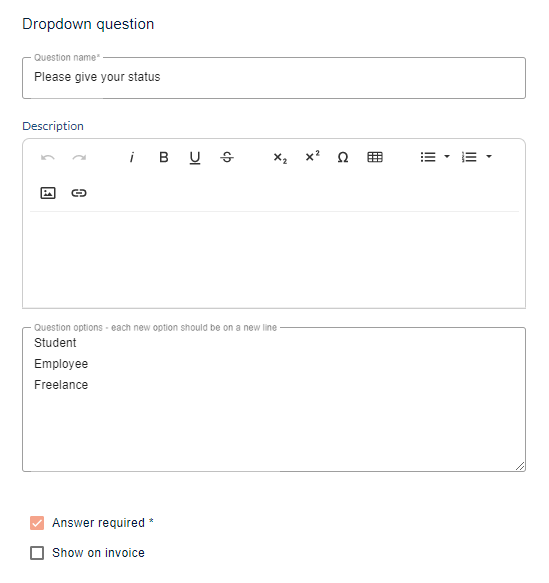
Task: Apply underline formatting
Action: (x=195, y=158)
